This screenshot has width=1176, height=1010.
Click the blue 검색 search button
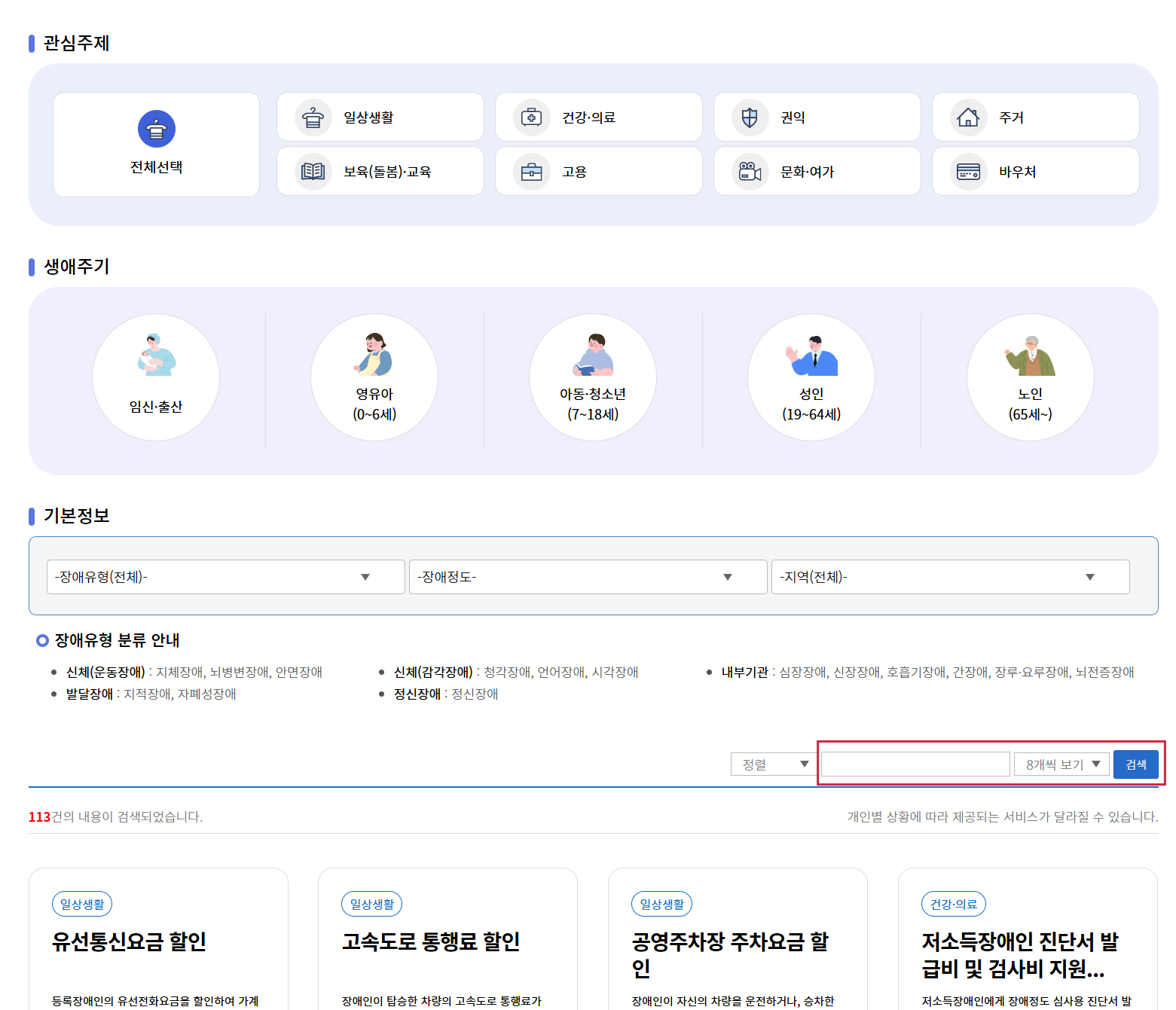click(x=1135, y=764)
